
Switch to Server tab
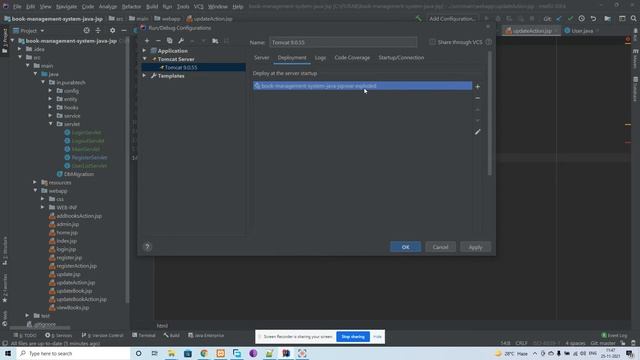pyautogui.click(x=261, y=58)
